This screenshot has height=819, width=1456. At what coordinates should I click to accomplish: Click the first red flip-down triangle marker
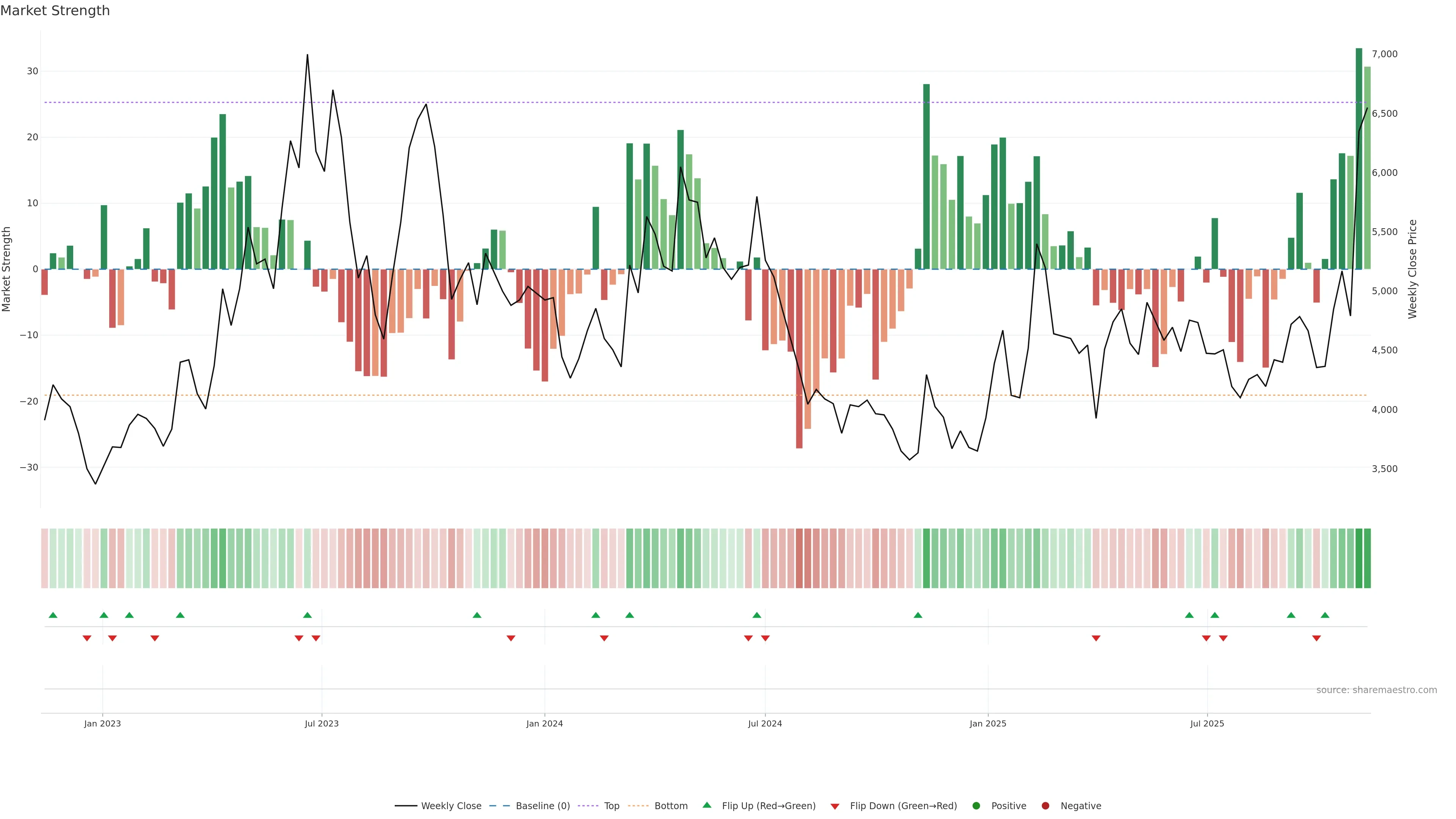click(87, 638)
